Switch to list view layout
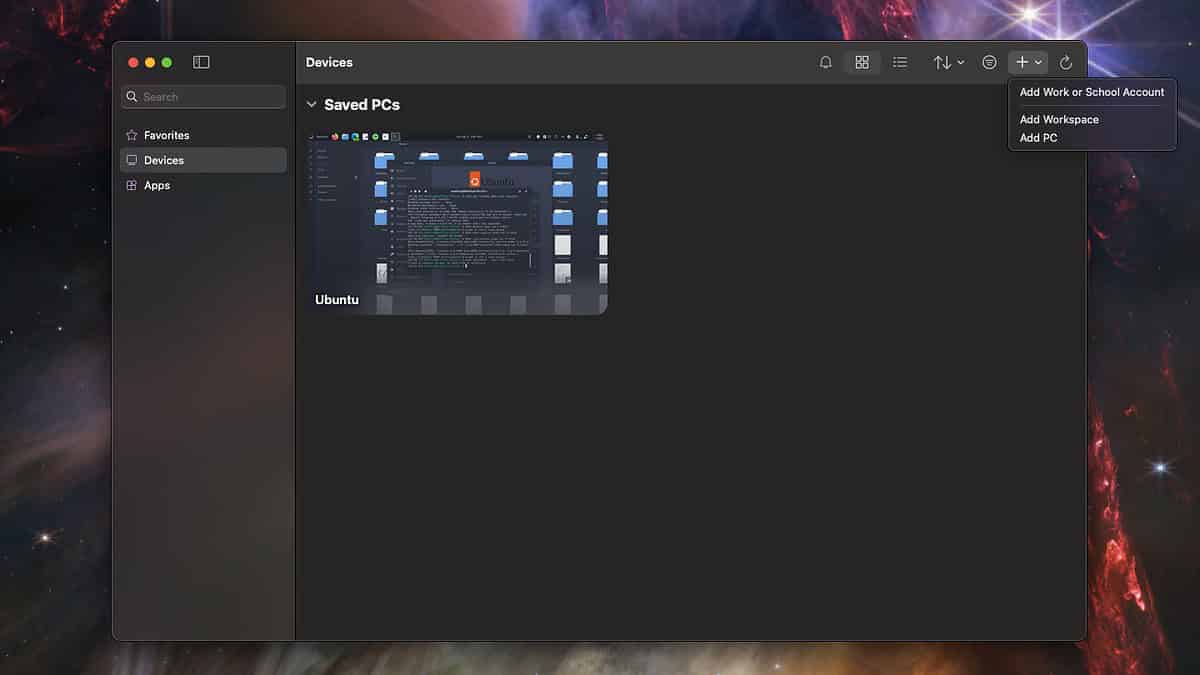 (x=900, y=62)
